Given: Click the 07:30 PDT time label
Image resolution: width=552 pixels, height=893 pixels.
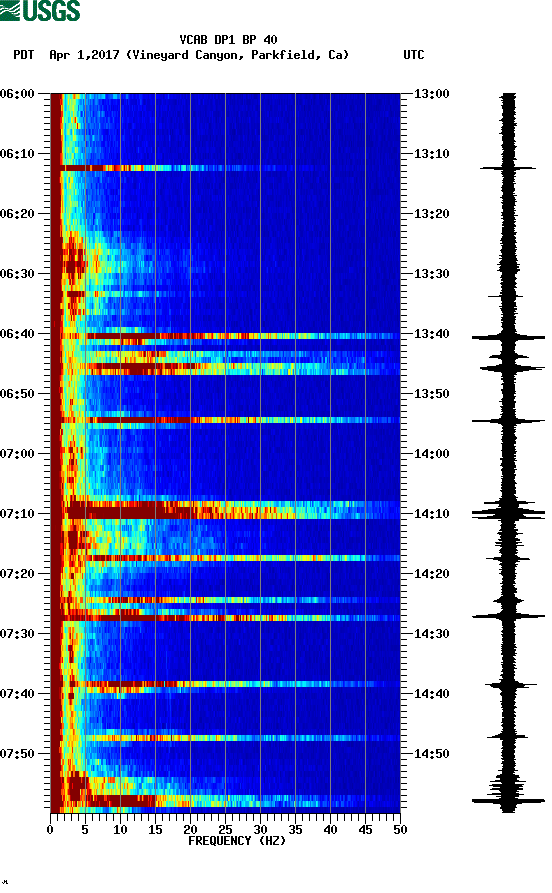Looking at the screenshot, I should click(x=17, y=634).
